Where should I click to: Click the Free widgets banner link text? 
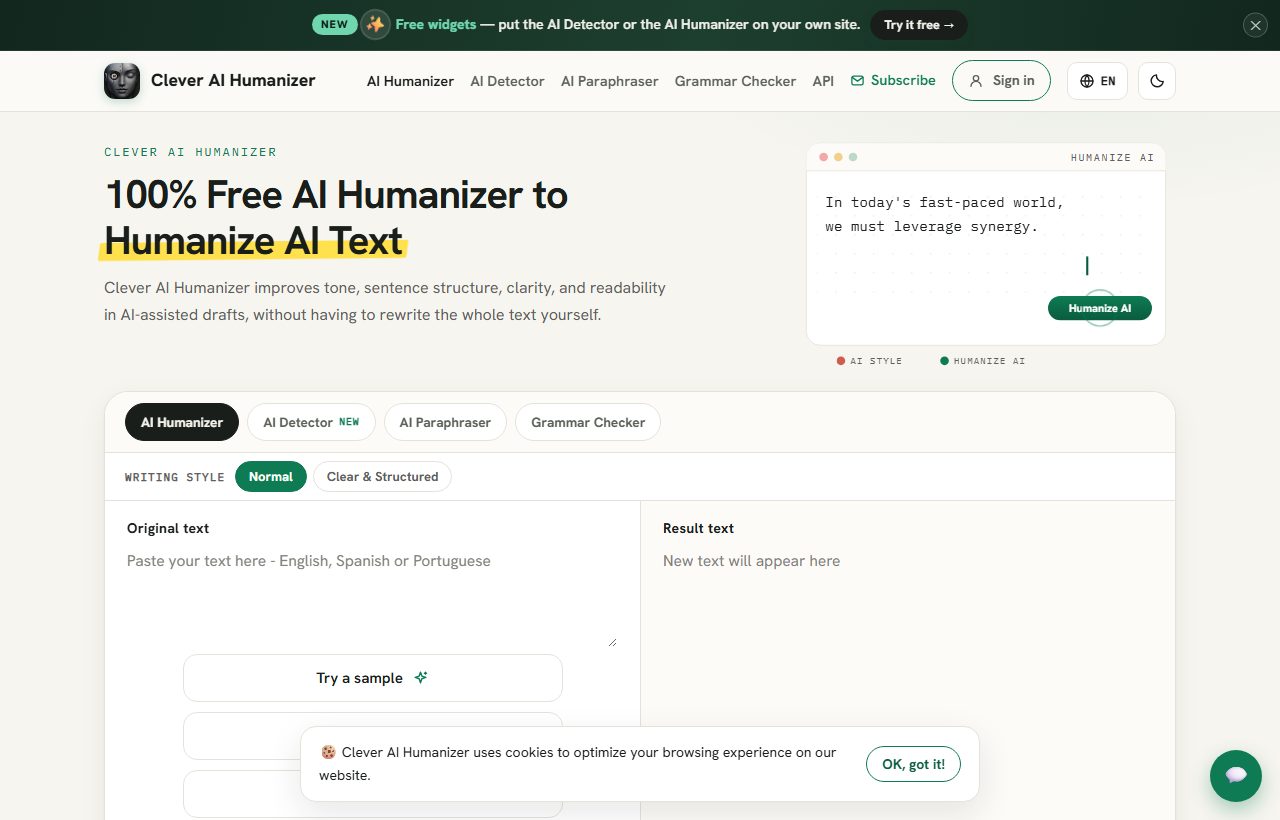pyautogui.click(x=436, y=25)
